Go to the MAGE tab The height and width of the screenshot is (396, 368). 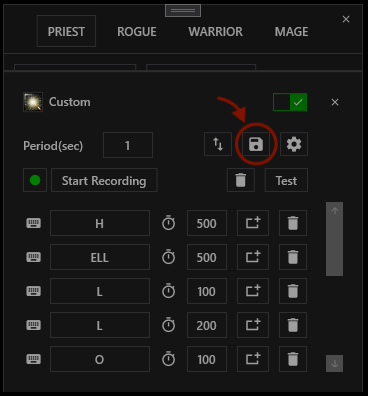pos(291,32)
